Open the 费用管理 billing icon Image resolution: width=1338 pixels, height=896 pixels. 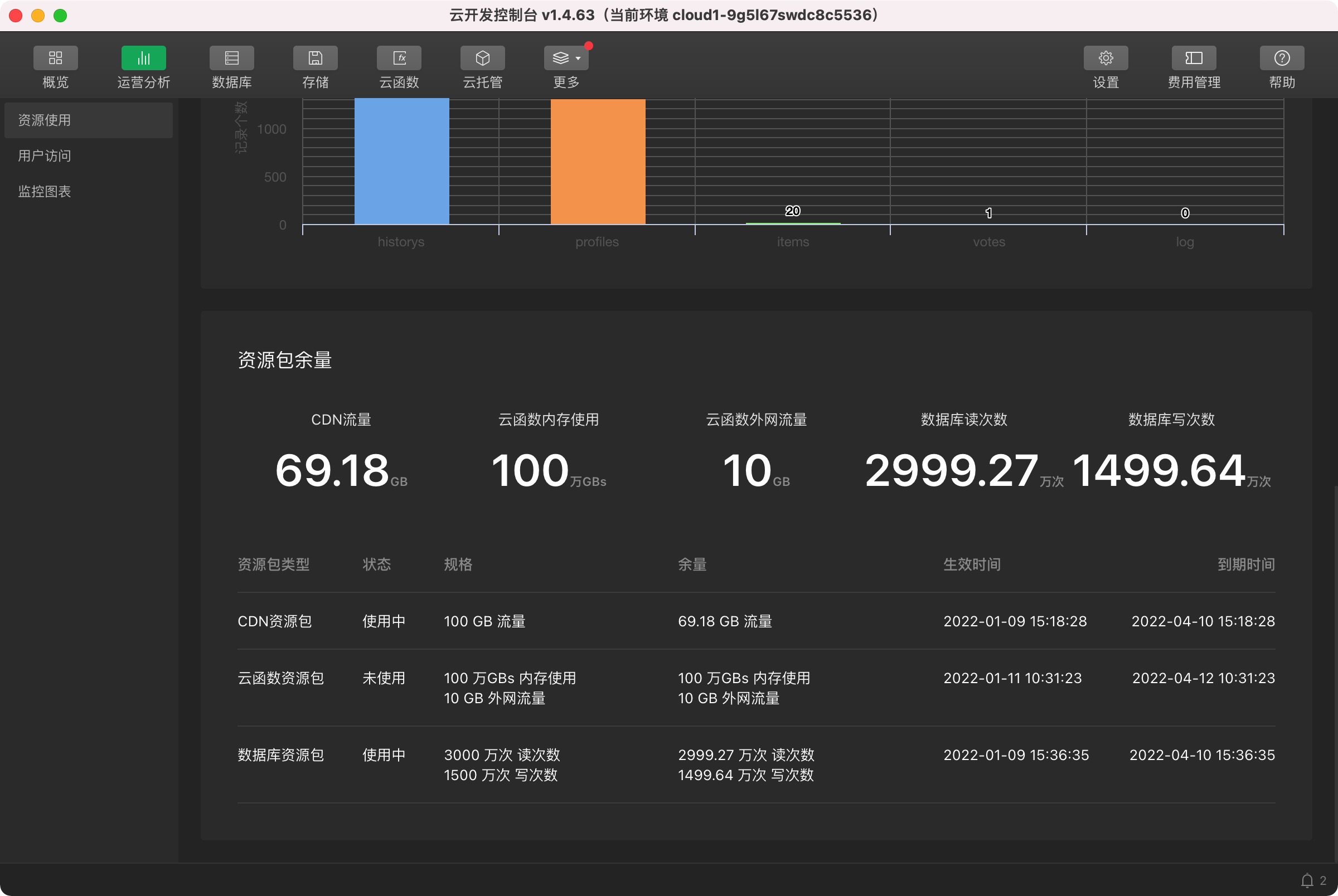pos(1194,59)
